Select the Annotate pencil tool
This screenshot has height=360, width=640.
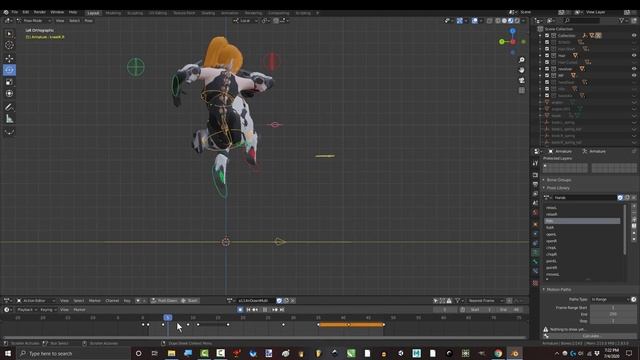click(9, 107)
